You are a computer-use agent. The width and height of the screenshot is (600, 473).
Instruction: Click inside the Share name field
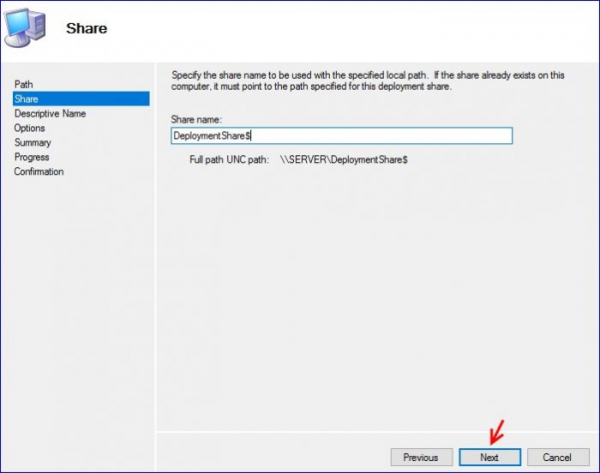tap(341, 135)
